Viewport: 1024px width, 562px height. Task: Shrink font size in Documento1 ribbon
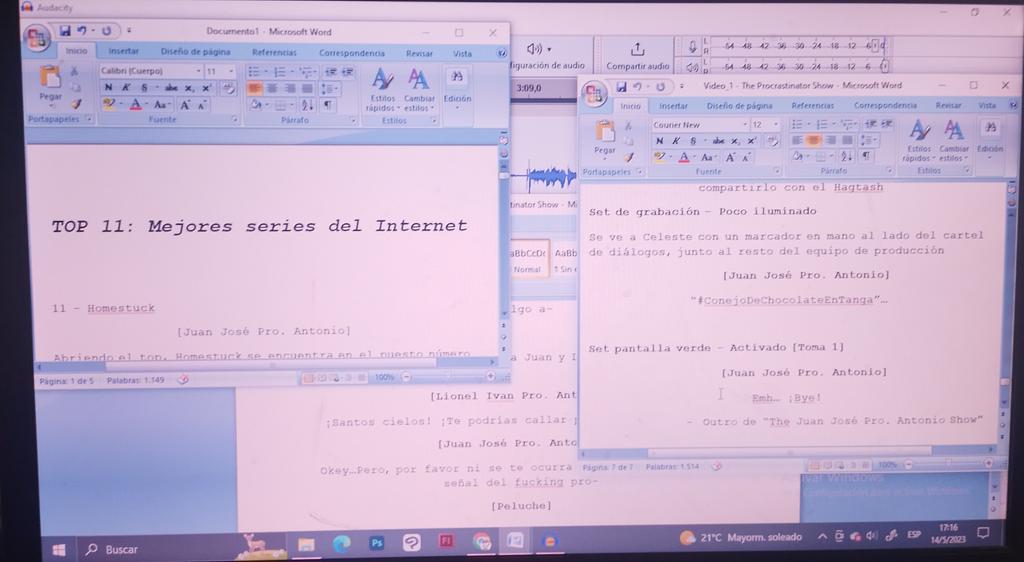(202, 104)
